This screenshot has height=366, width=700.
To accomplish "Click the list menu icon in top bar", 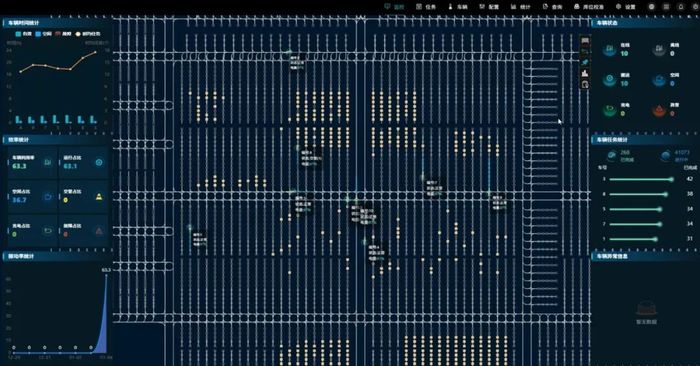I will pos(666,7).
